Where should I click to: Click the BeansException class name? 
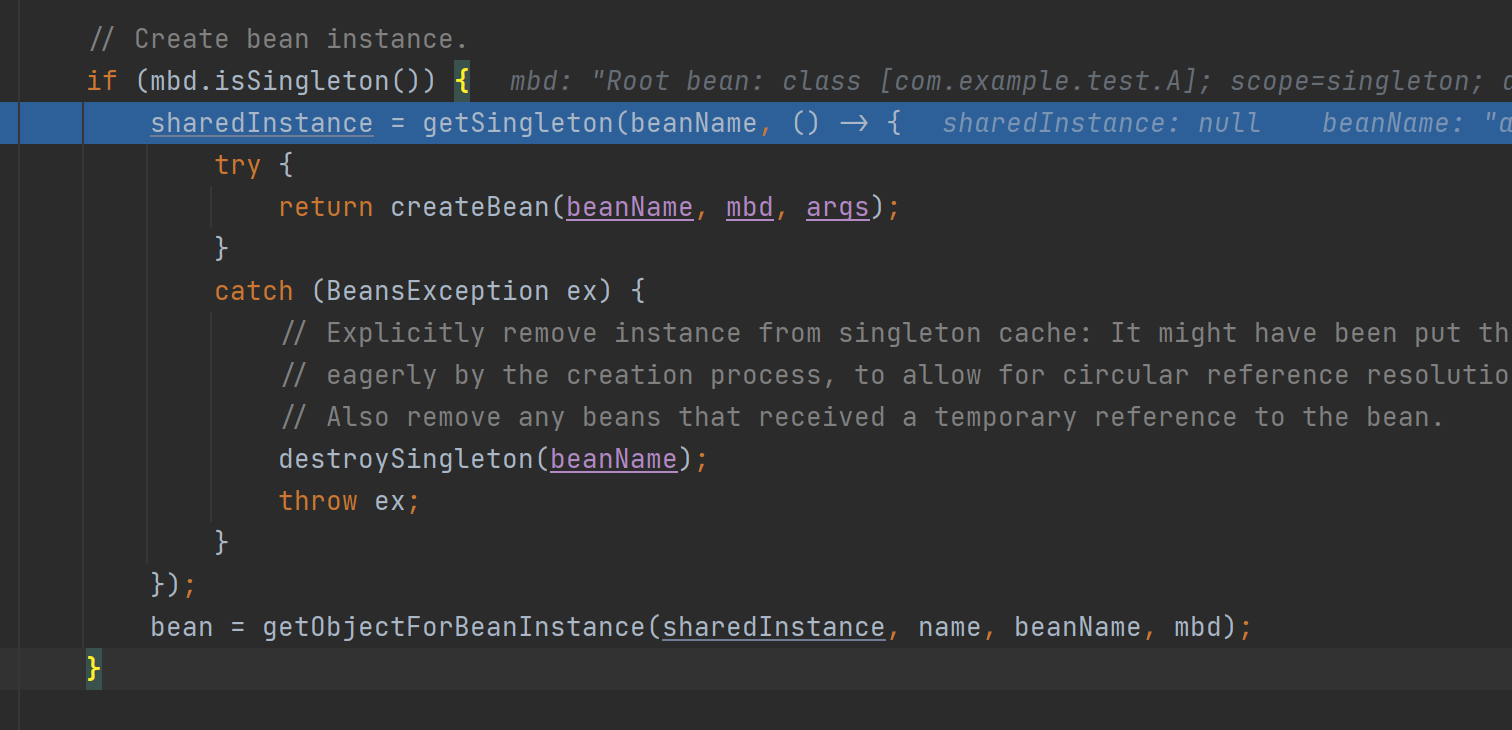(x=437, y=291)
